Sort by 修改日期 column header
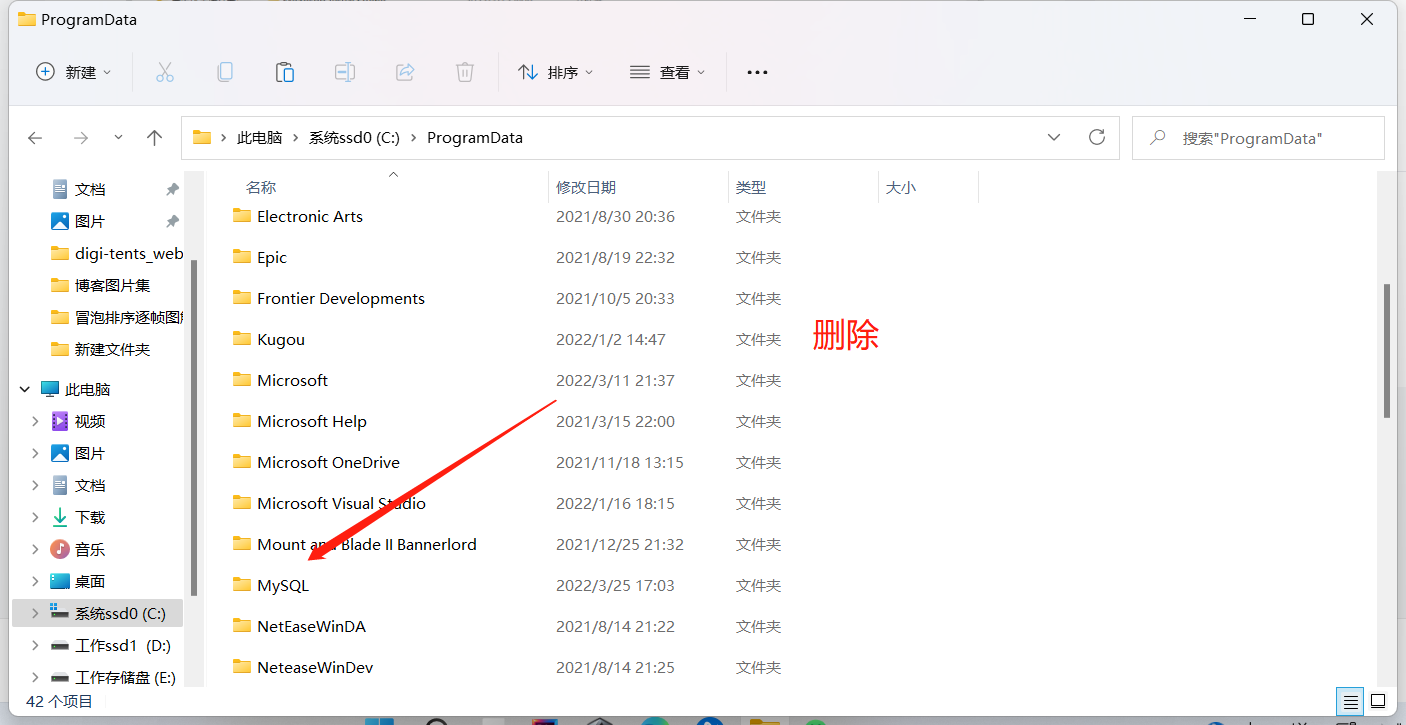 point(586,187)
